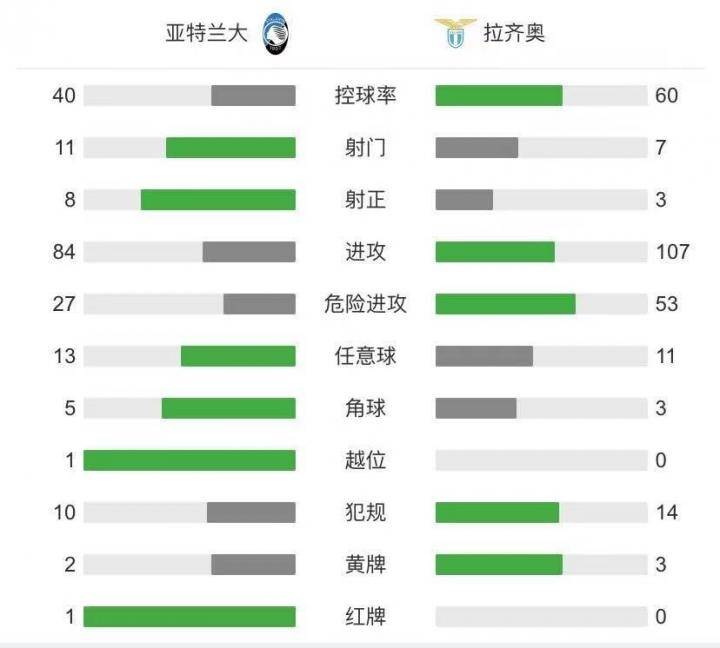Click Lazio's gray shots-on-target bar showing 3
This screenshot has width=720, height=648.
coord(464,200)
